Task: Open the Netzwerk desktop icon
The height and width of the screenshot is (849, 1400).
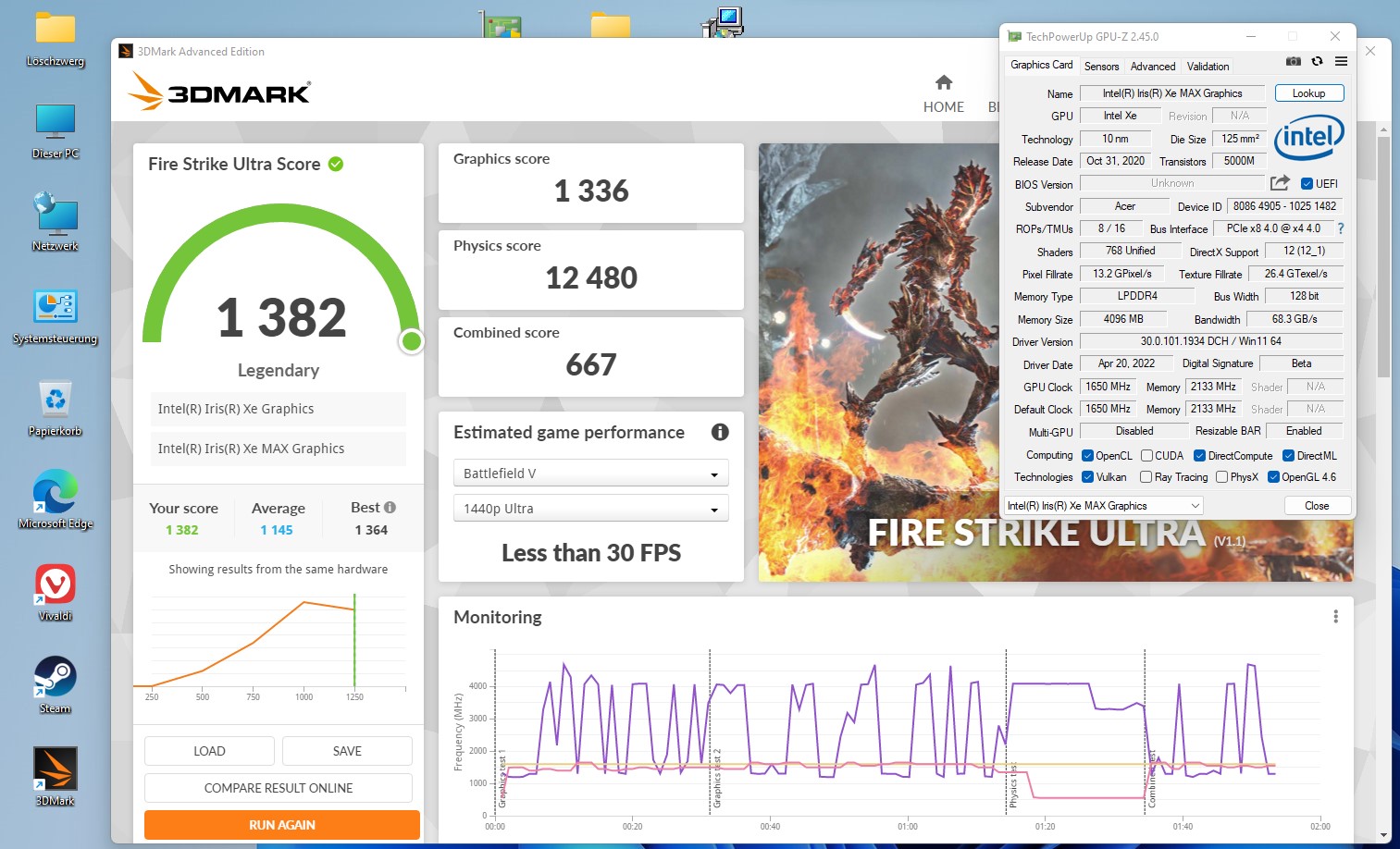Action: (56, 223)
